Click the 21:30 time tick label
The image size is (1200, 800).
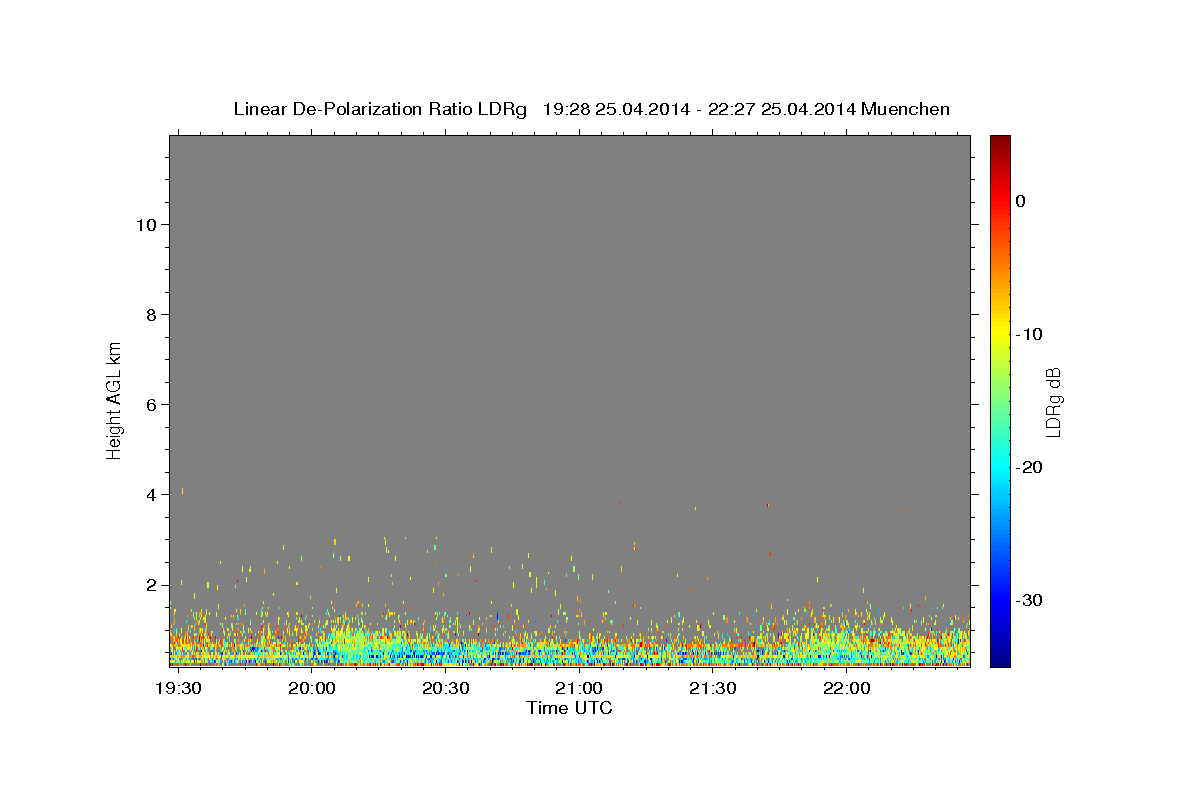713,689
